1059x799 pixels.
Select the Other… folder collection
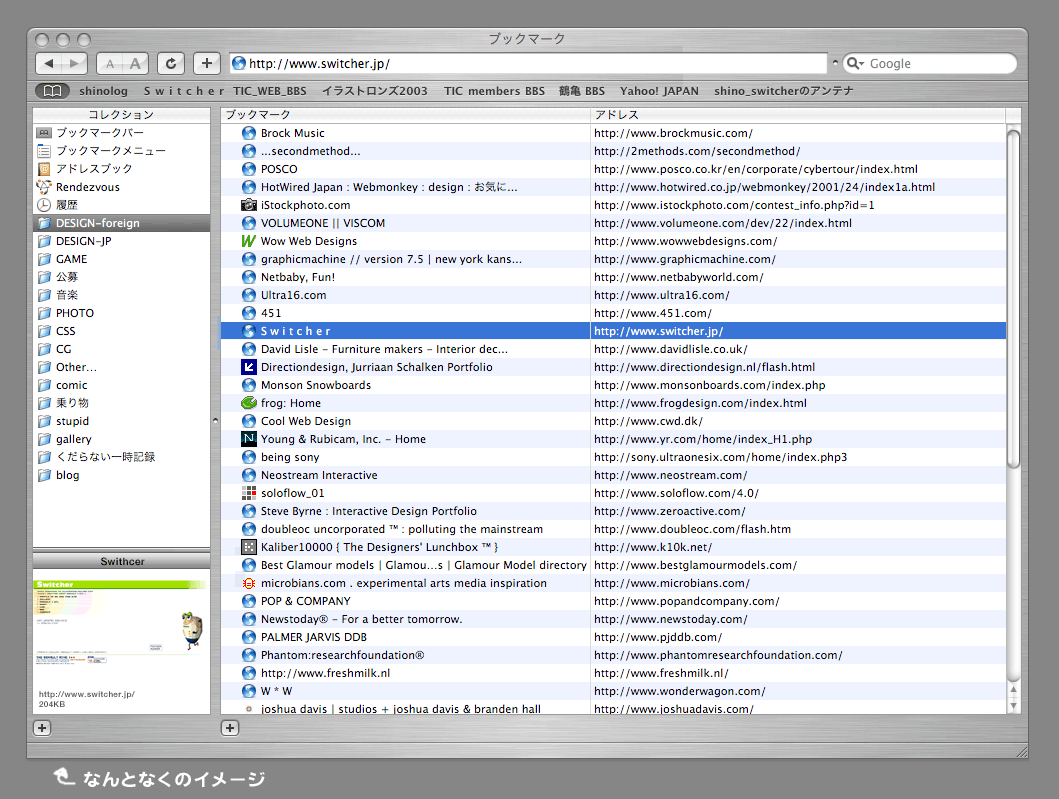click(x=122, y=367)
